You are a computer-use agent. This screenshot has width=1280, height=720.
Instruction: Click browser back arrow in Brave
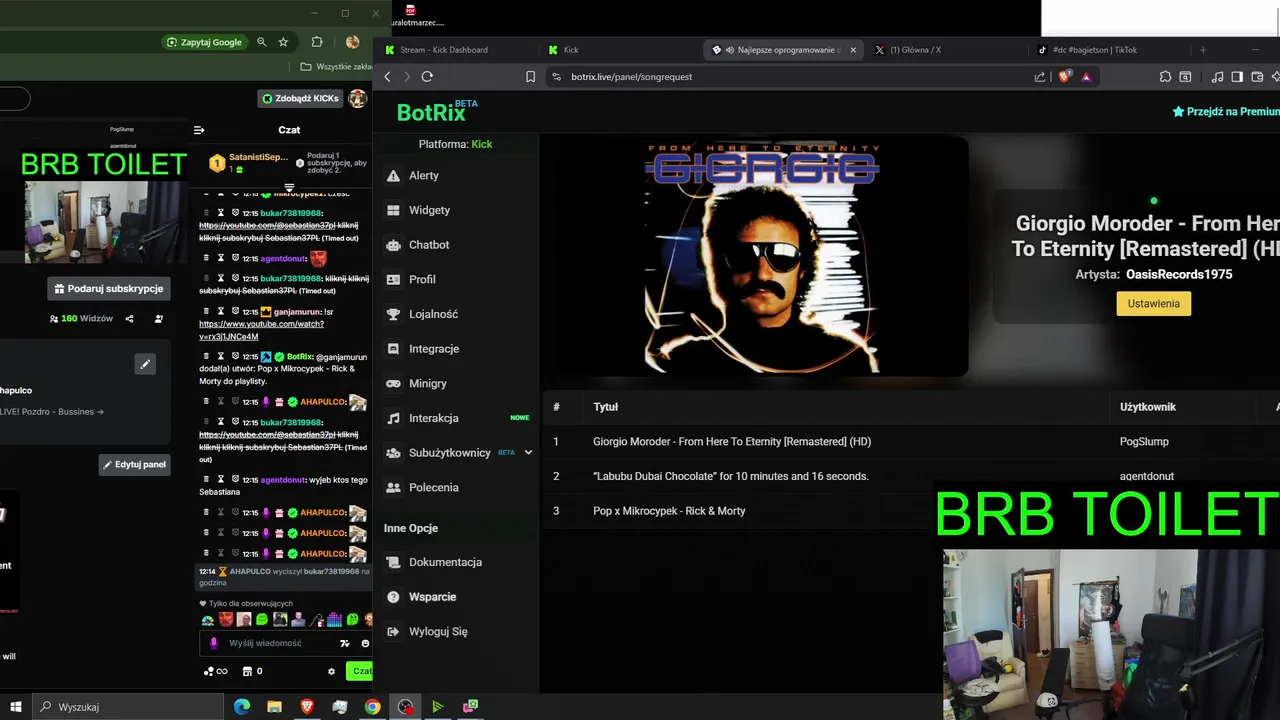(388, 77)
